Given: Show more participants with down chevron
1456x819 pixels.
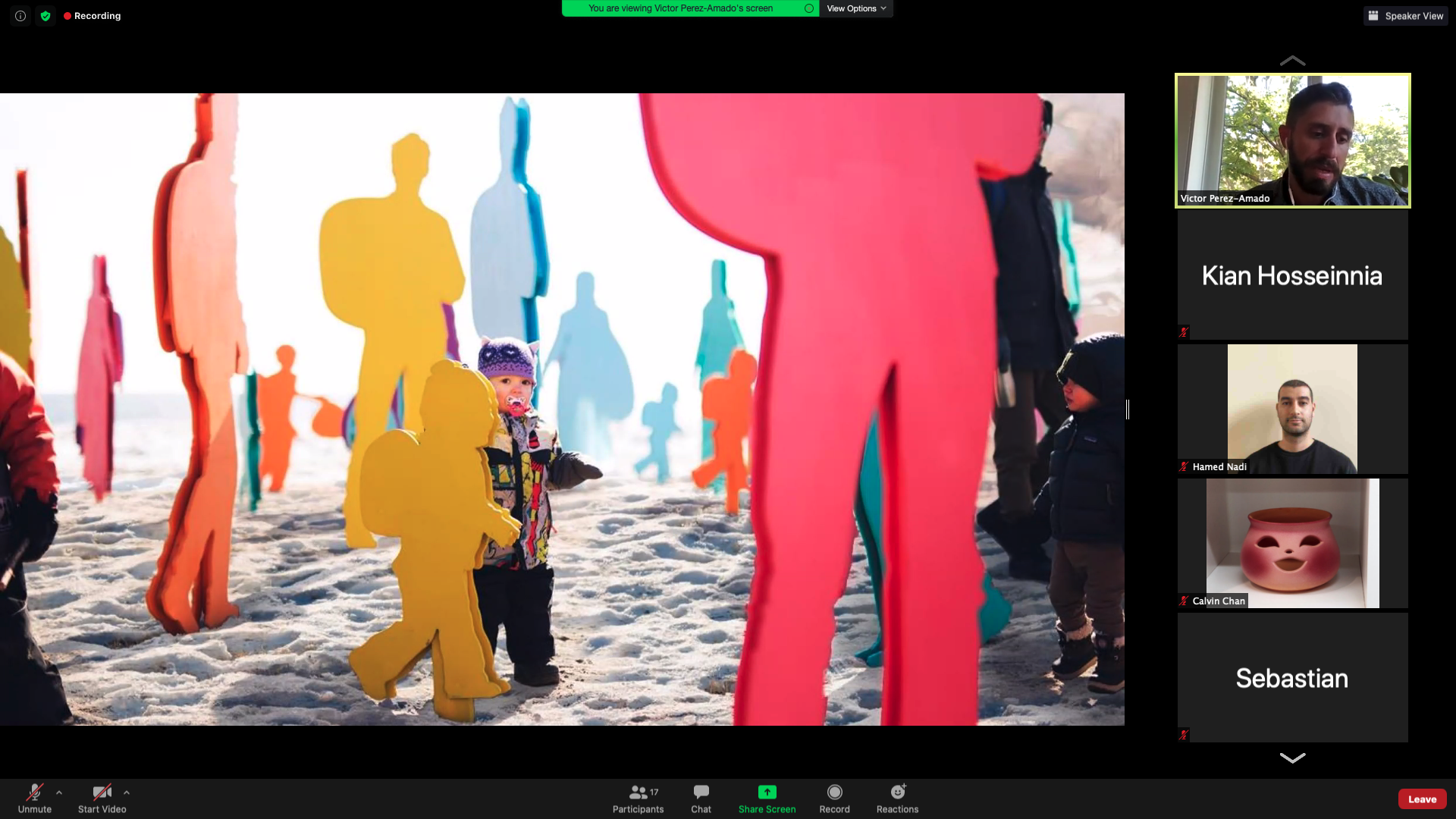Looking at the screenshot, I should point(1292,758).
